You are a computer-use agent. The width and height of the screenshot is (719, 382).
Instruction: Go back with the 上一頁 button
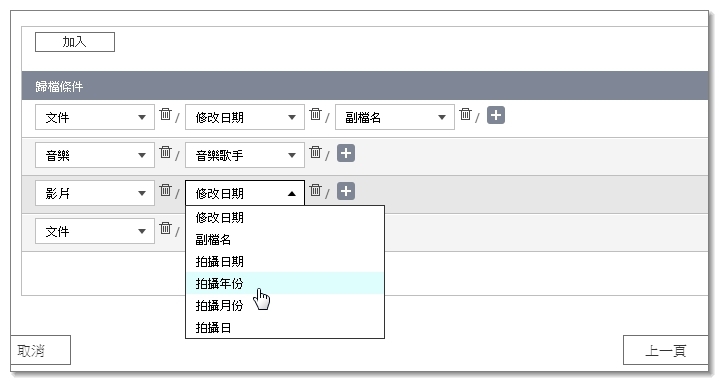tap(665, 350)
